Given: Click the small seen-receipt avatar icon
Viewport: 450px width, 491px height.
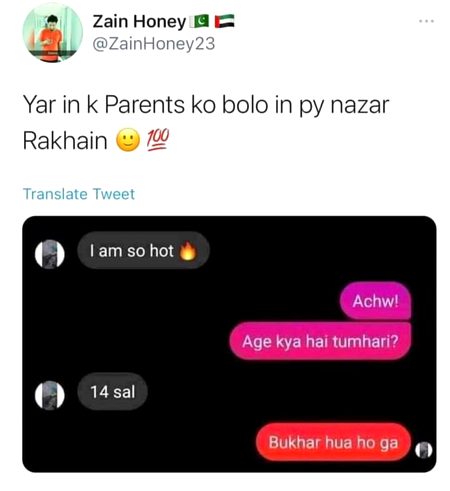Looking at the screenshot, I should click(423, 450).
